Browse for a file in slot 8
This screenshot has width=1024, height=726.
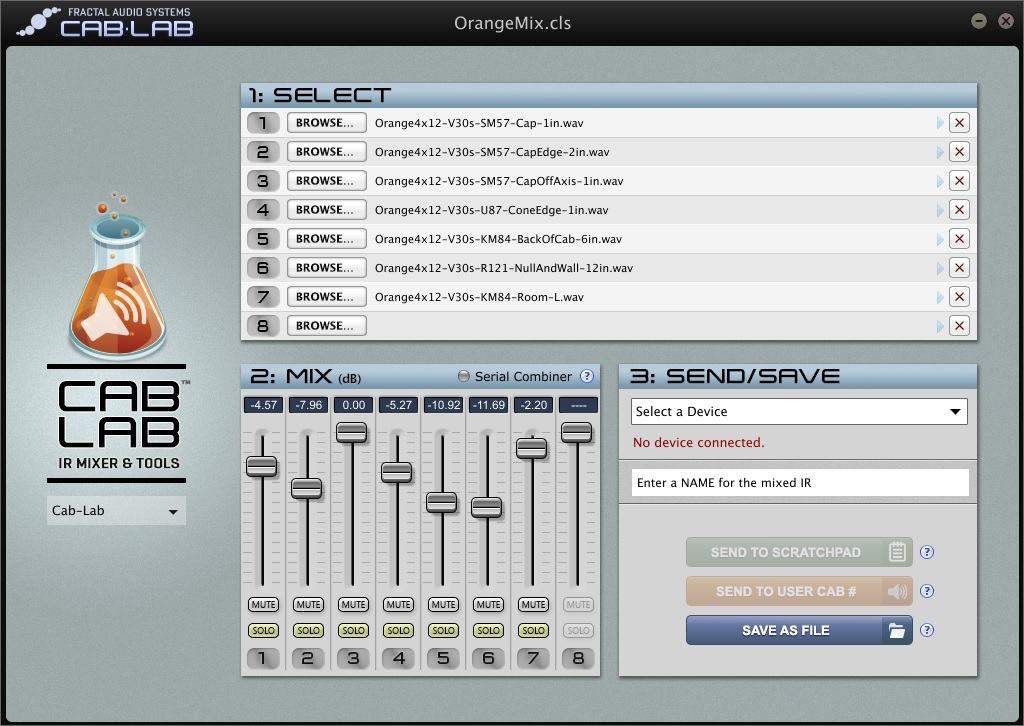[x=326, y=326]
